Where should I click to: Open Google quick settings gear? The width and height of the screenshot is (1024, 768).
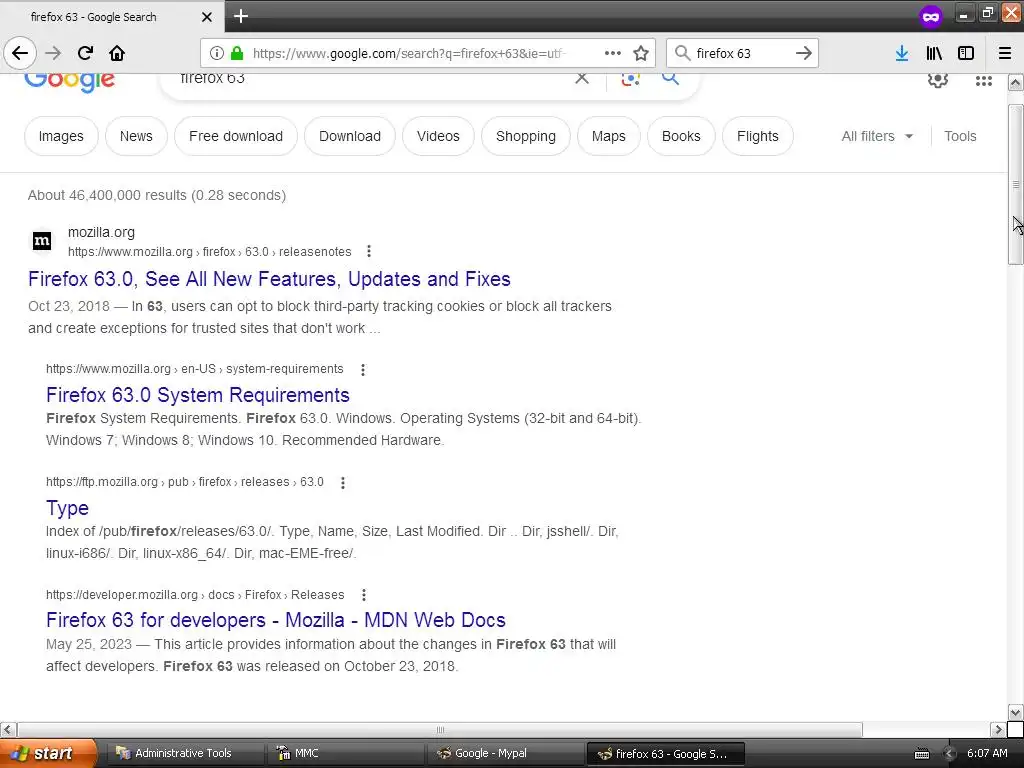pos(938,80)
